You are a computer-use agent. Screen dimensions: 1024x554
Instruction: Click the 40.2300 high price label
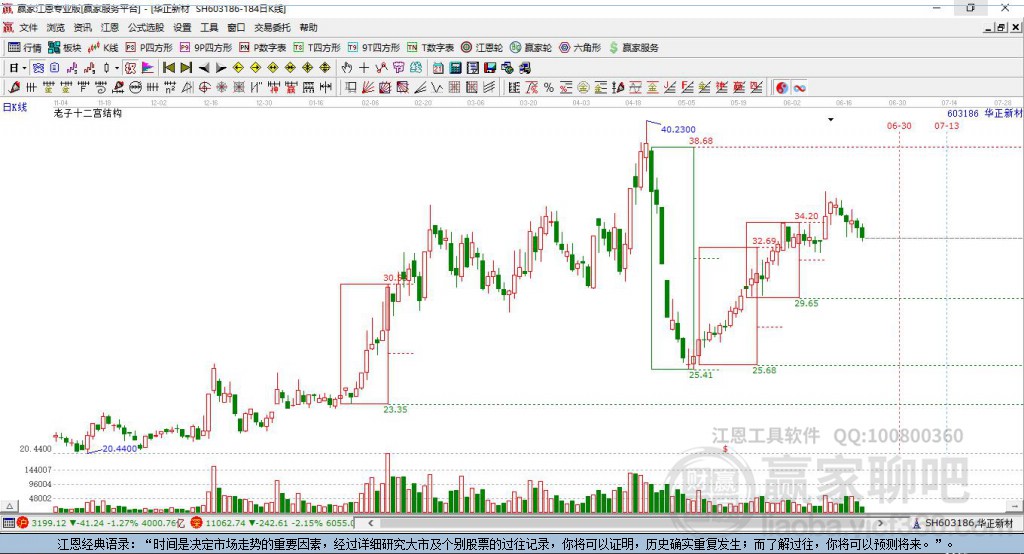[678, 129]
